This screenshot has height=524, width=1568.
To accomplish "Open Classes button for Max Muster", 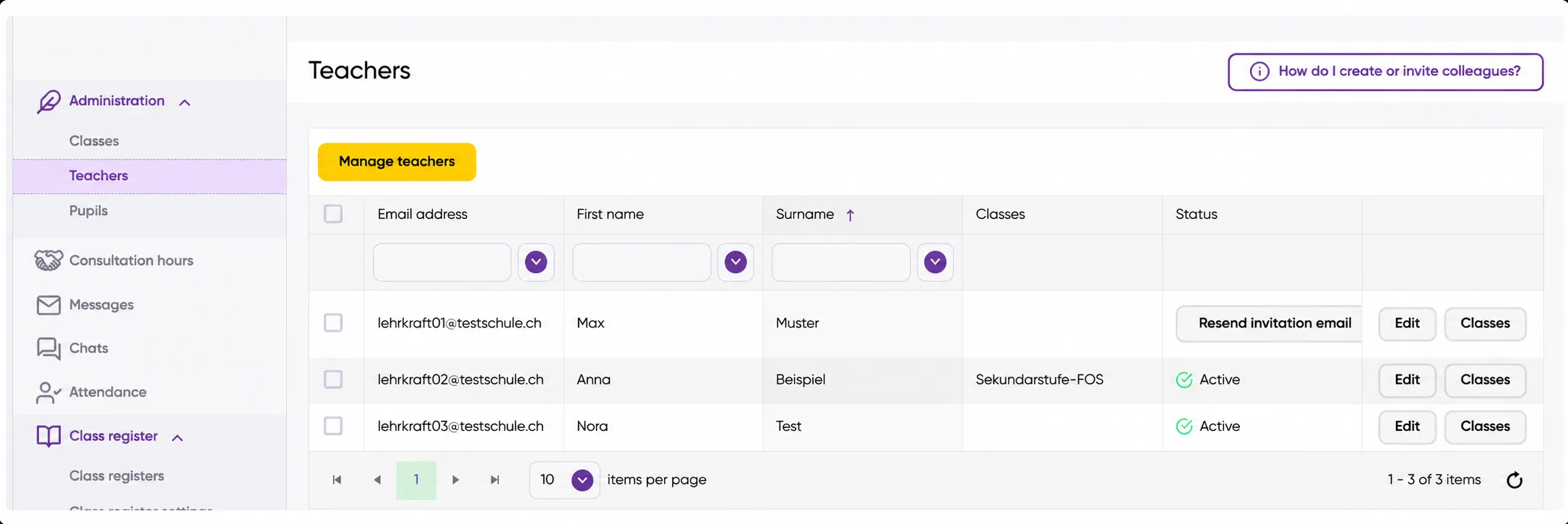I will tap(1485, 324).
